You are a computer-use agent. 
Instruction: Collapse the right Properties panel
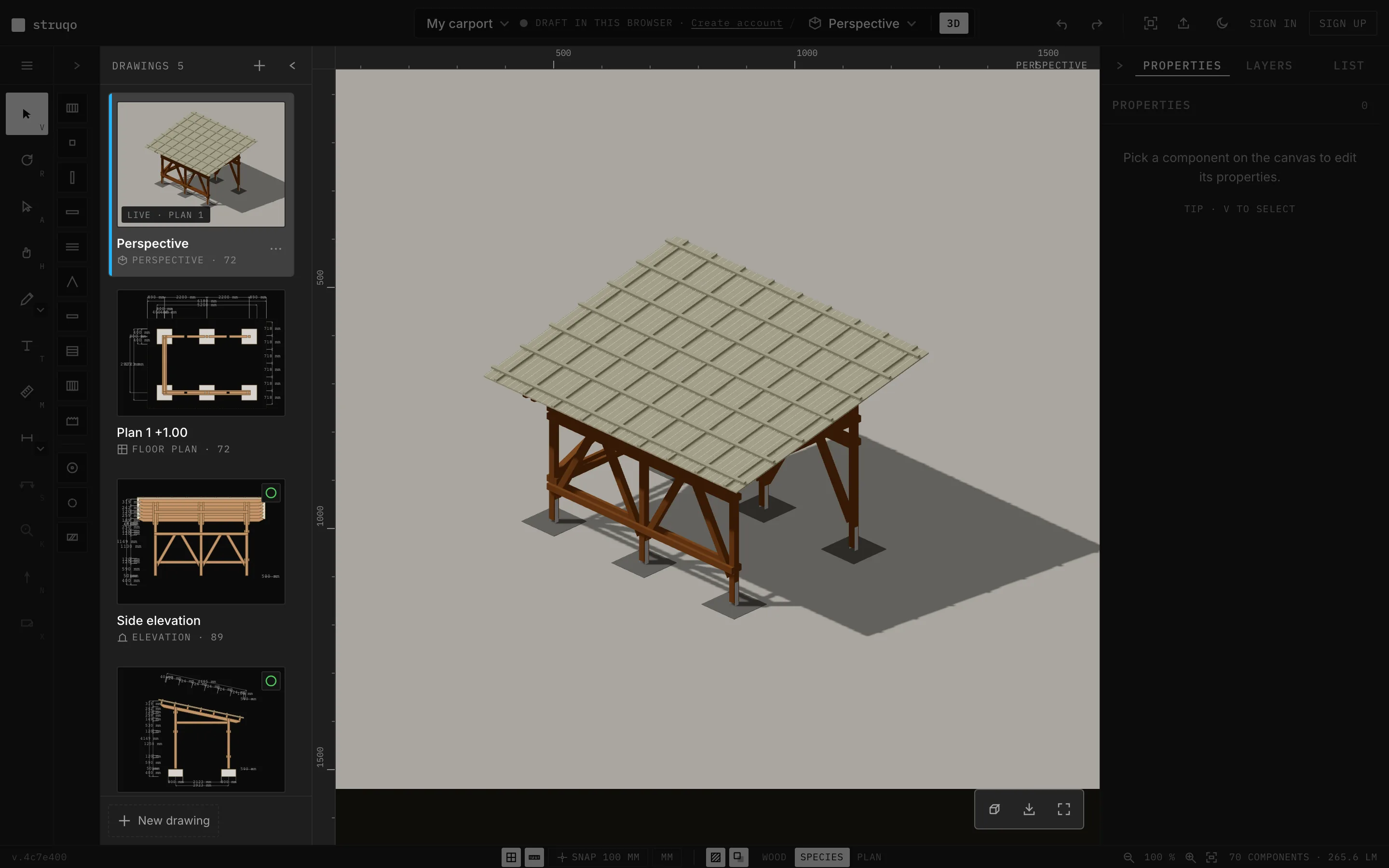[x=1119, y=66]
